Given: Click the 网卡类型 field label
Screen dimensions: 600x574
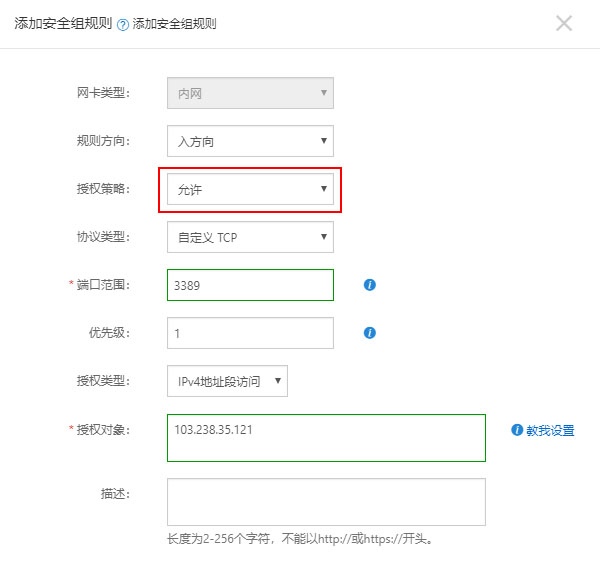Looking at the screenshot, I should 103,93.
